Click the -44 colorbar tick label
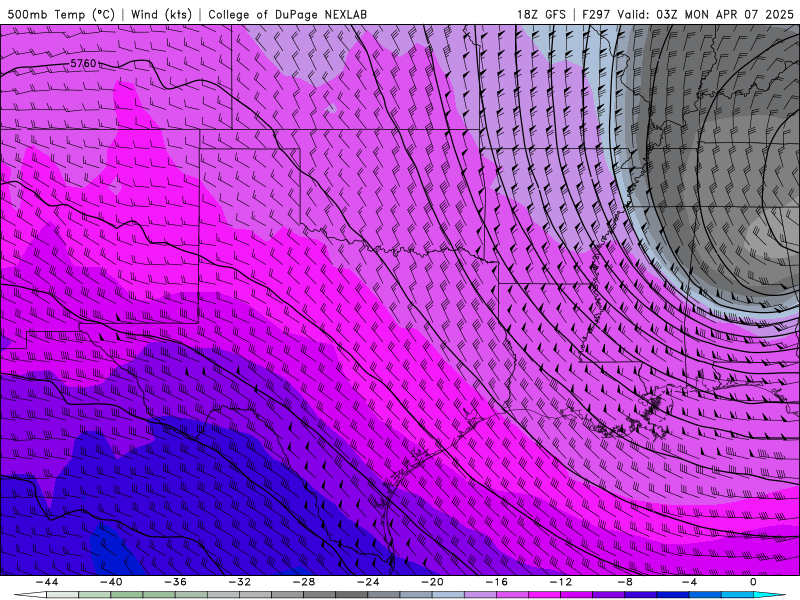This screenshot has height=600, width=800. pyautogui.click(x=47, y=582)
